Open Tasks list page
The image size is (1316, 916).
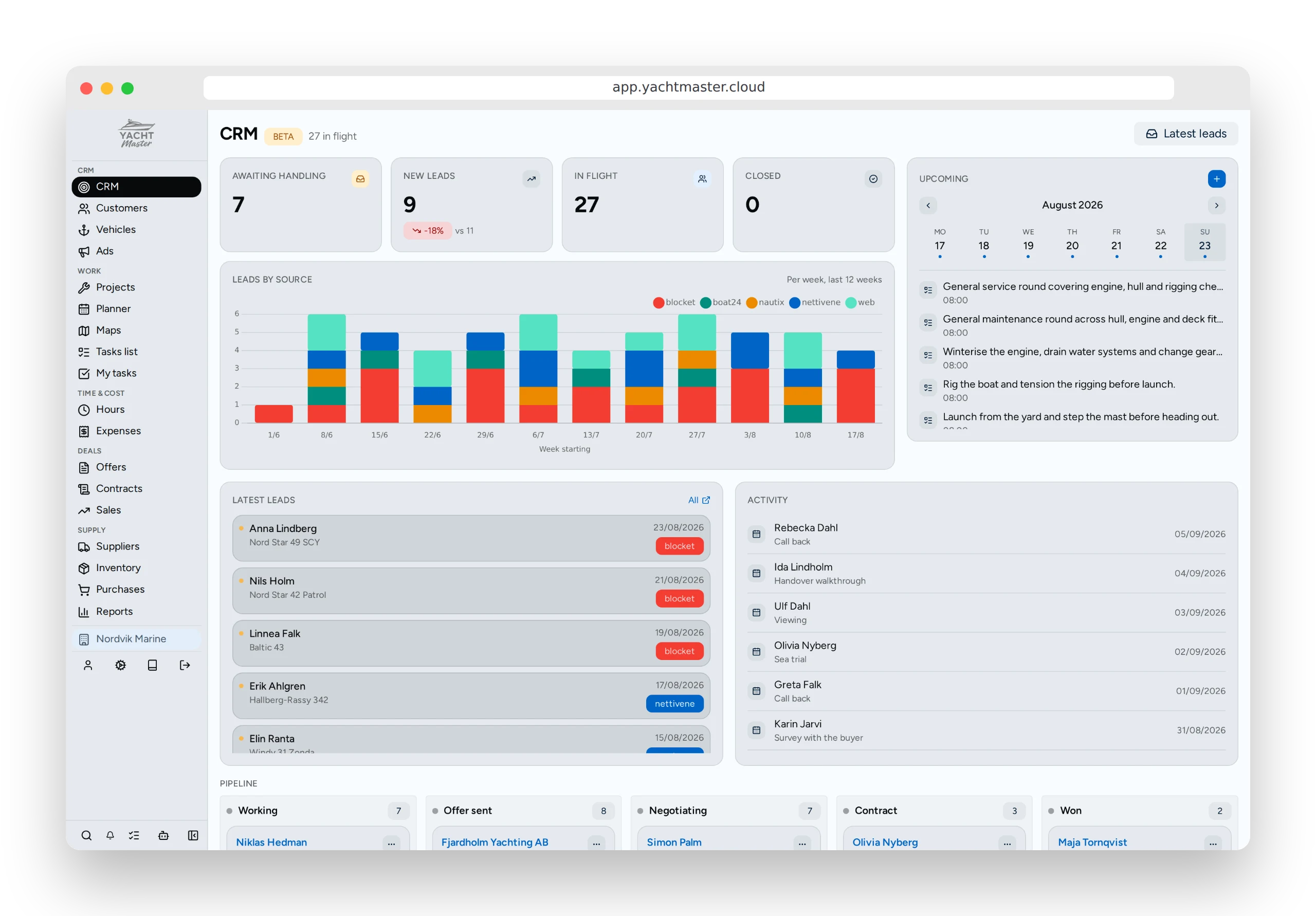(136, 352)
